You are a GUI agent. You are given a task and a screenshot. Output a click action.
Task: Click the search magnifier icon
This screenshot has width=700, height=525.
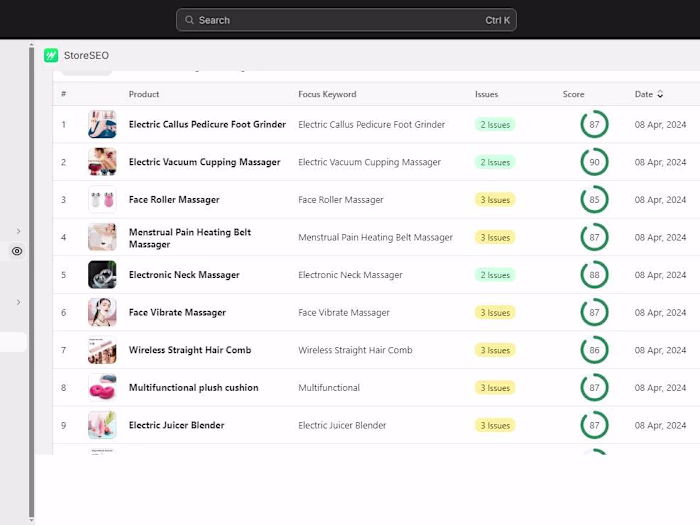[x=189, y=20]
